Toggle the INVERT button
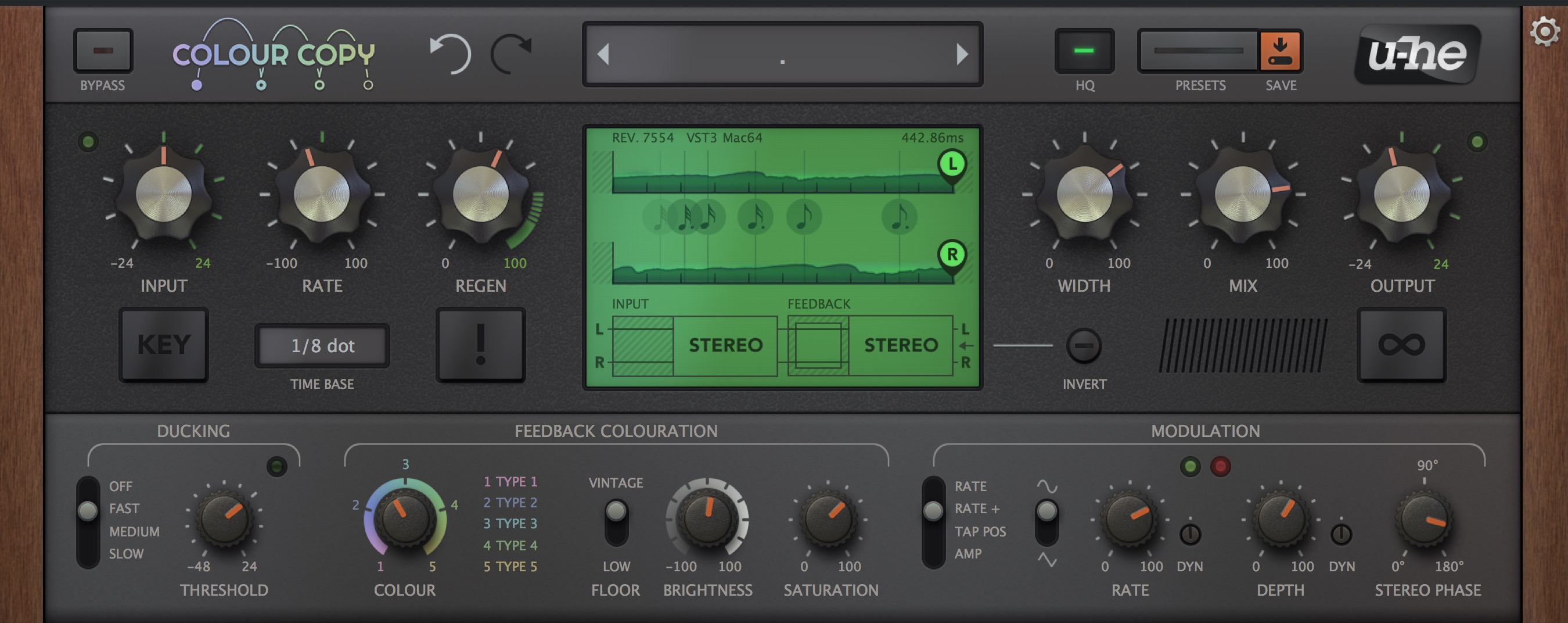This screenshot has height=623, width=1568. [1084, 345]
